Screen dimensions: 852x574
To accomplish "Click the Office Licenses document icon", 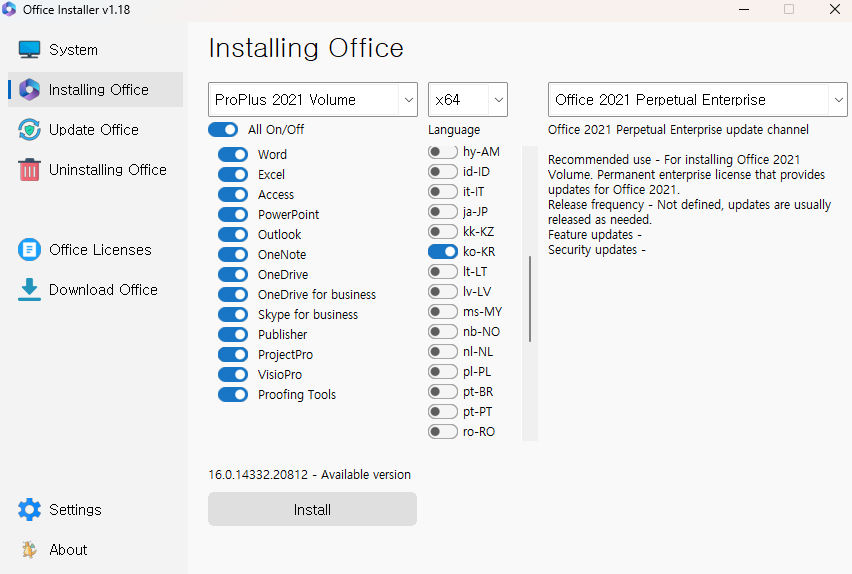I will pyautogui.click(x=29, y=249).
